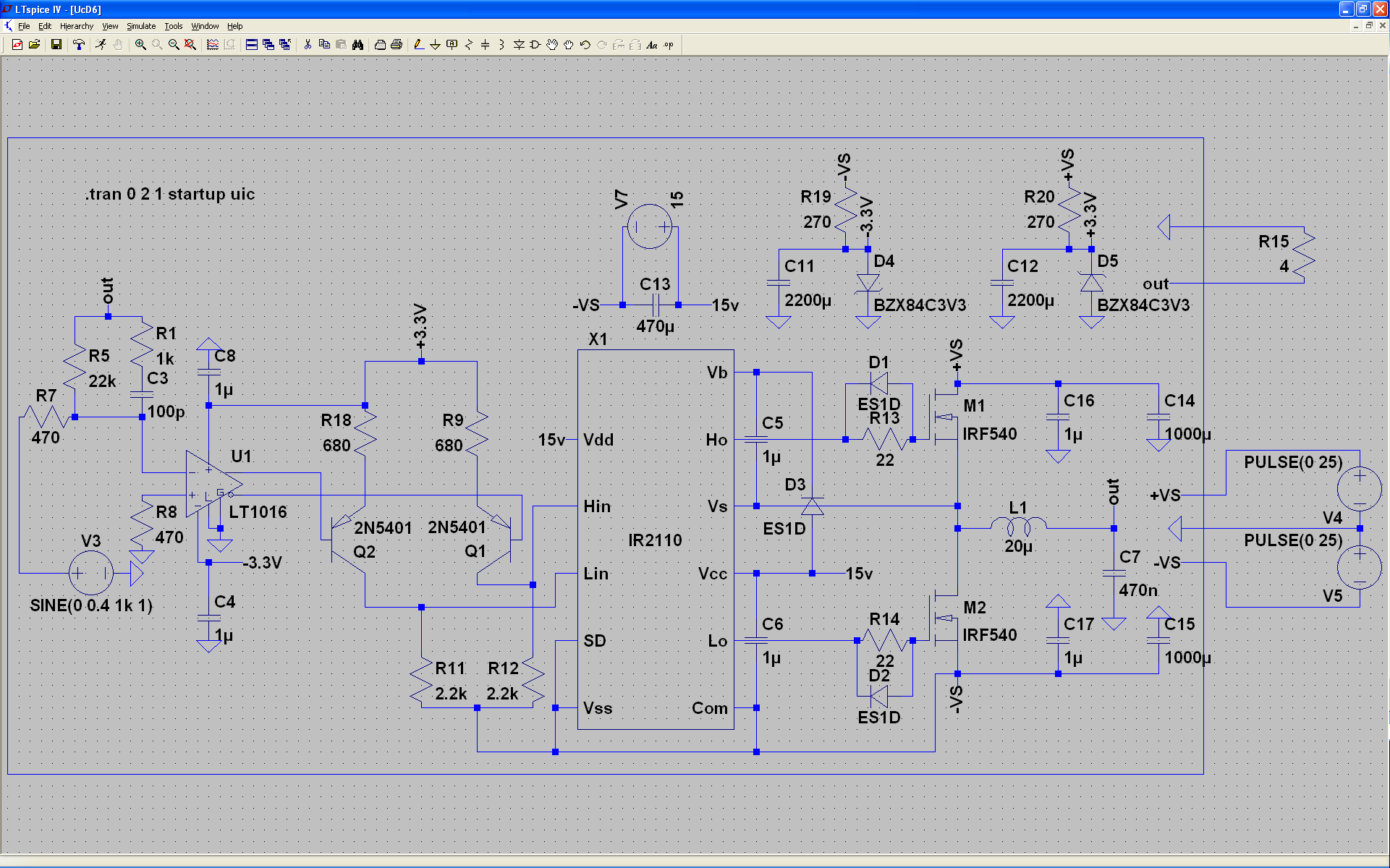Click the 22k value of resistor R5

(102, 381)
